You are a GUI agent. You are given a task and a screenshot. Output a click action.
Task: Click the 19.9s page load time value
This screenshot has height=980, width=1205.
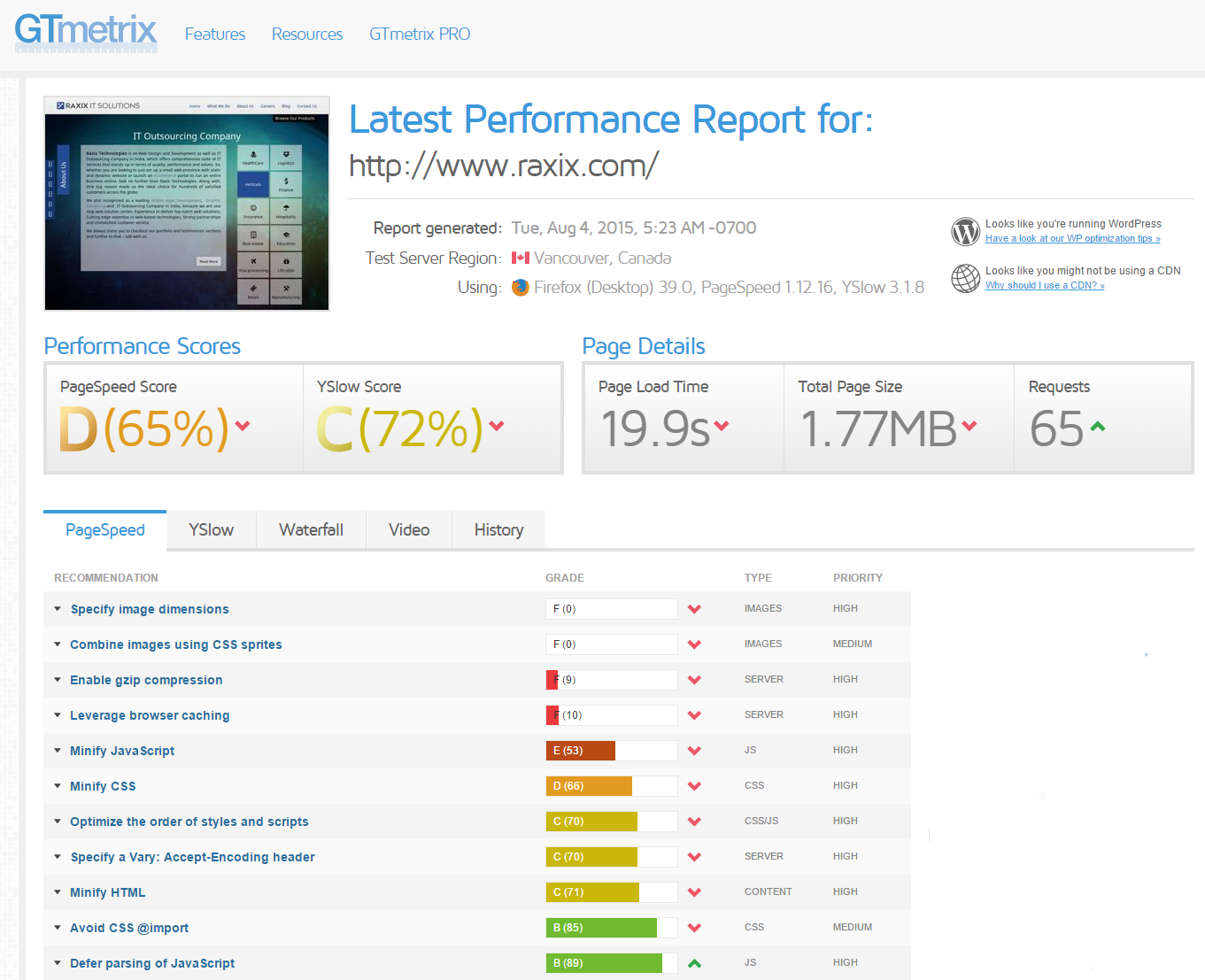point(655,428)
